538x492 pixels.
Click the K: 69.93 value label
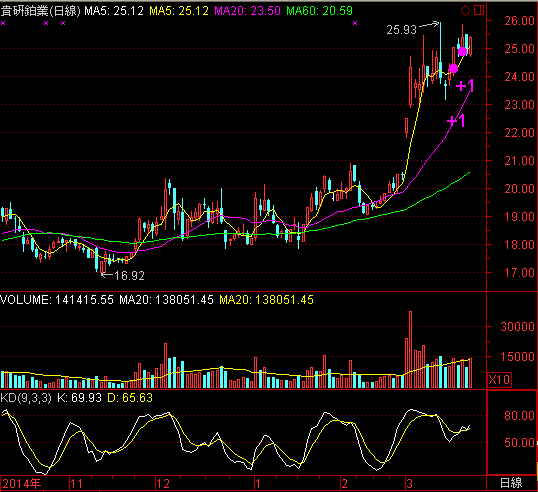79,398
